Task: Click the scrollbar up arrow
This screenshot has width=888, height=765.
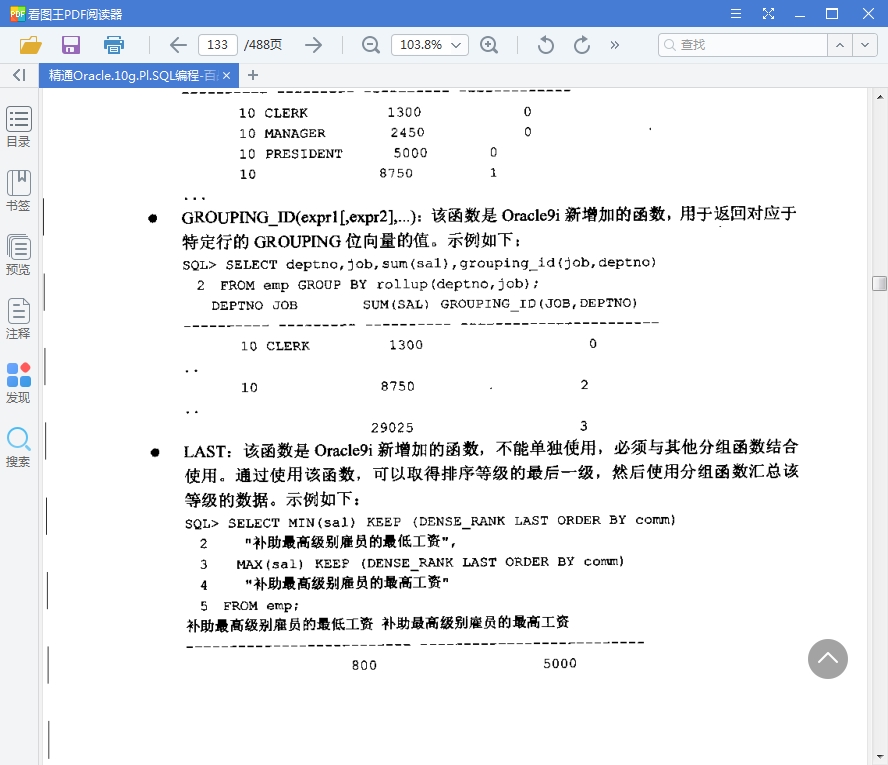Action: point(880,97)
